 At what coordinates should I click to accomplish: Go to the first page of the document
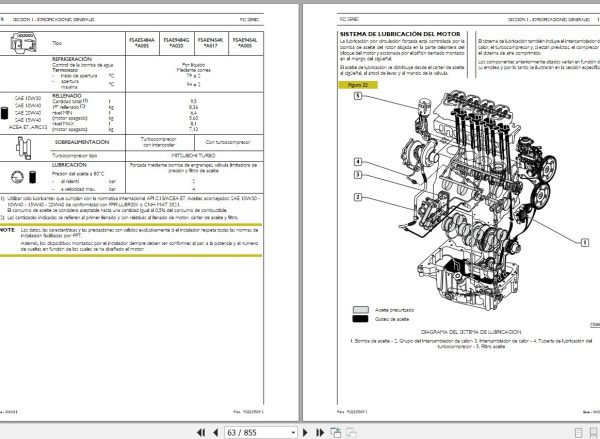[x=201, y=432]
